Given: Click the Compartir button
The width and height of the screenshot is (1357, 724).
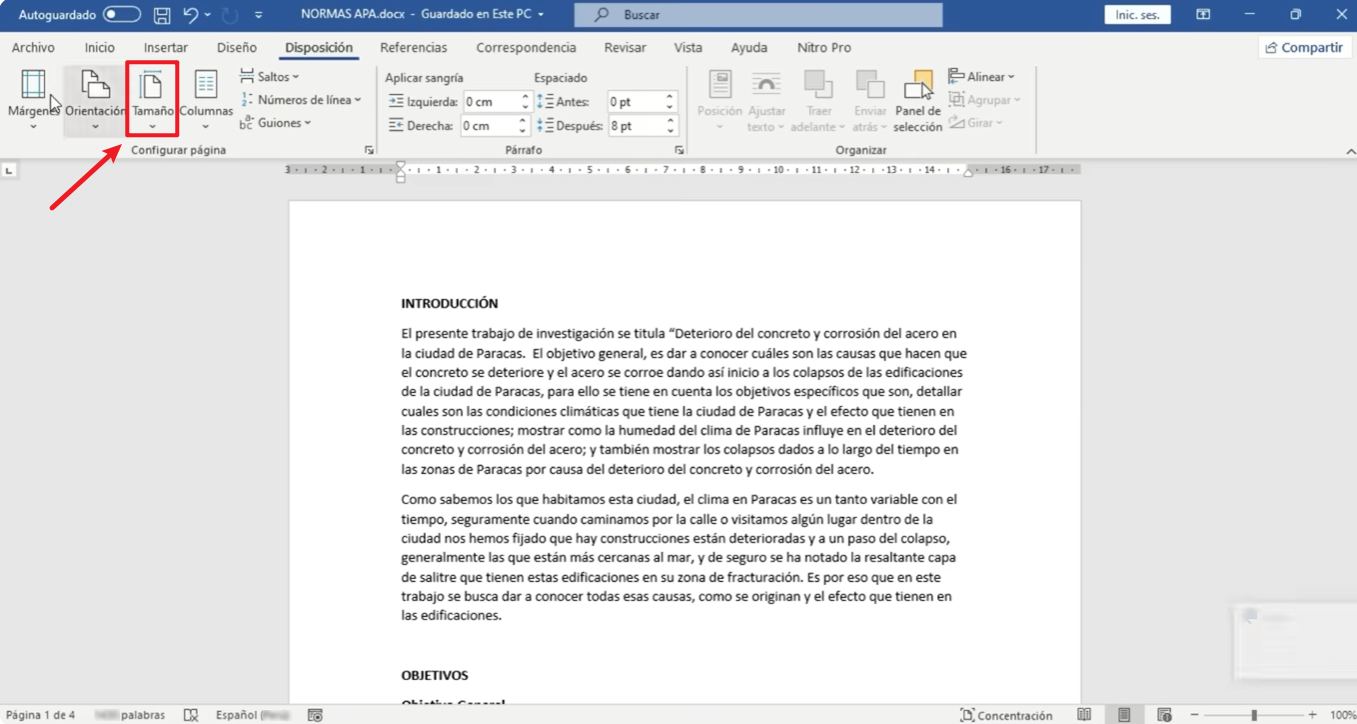Looking at the screenshot, I should pyautogui.click(x=1304, y=46).
